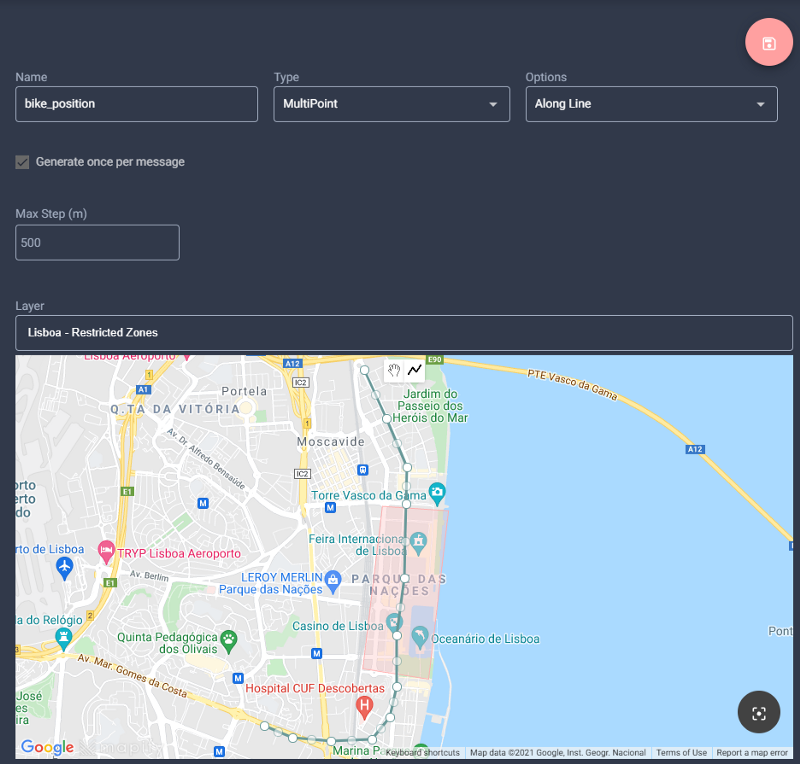The height and width of the screenshot is (764, 800).
Task: Click the pink save button
Action: click(x=769, y=42)
